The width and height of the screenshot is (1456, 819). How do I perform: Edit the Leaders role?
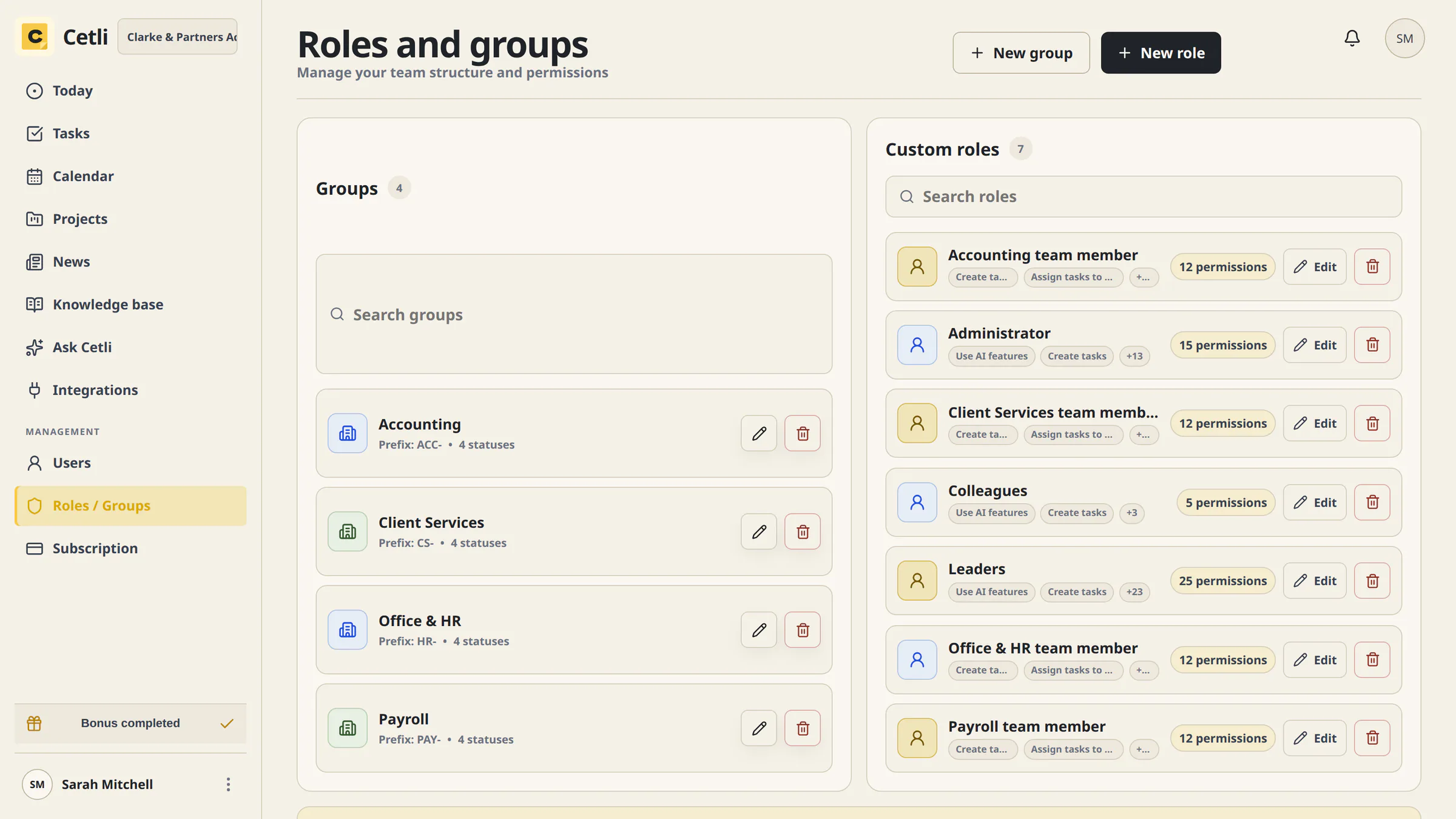1315,581
